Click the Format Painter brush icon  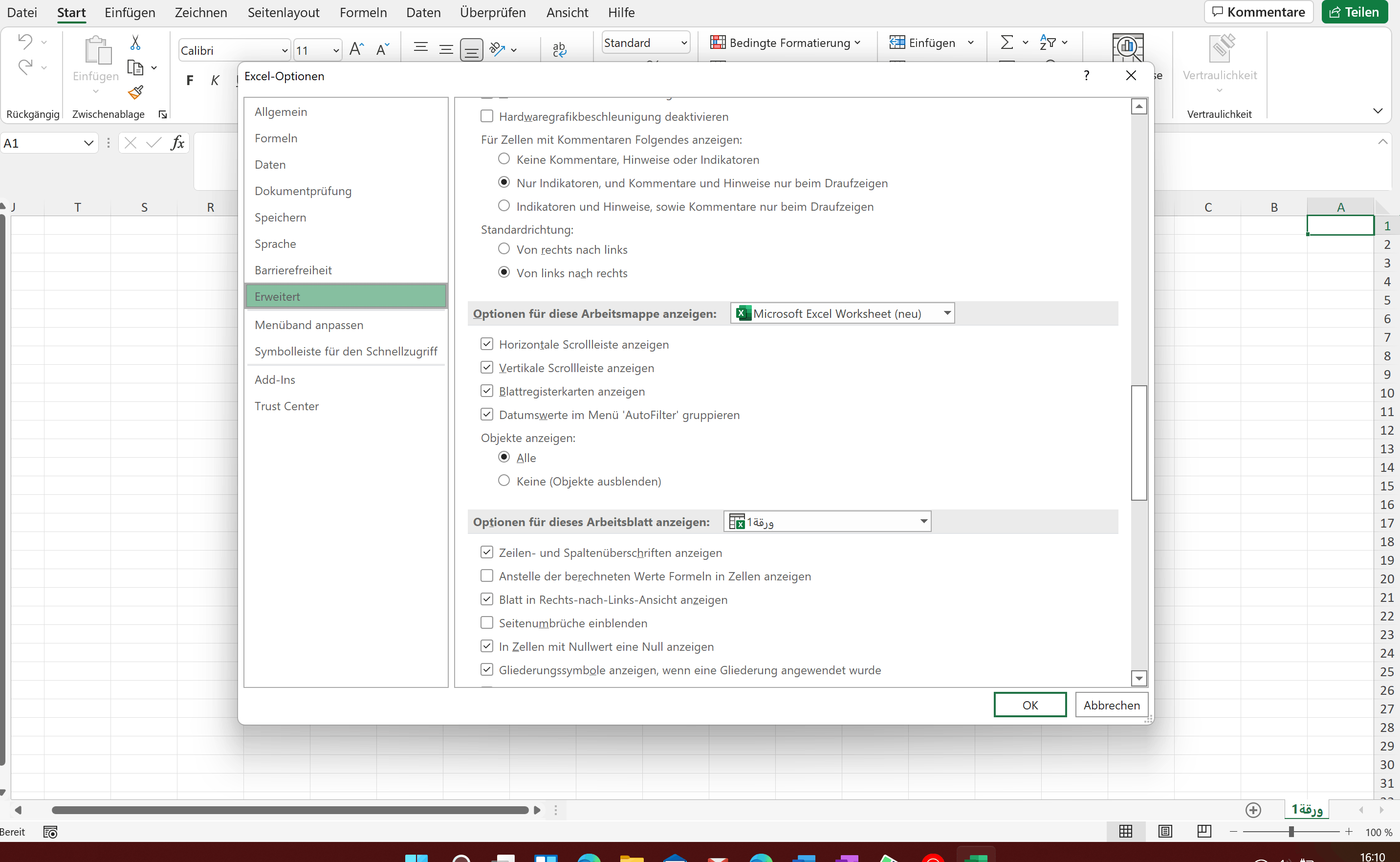(x=135, y=92)
